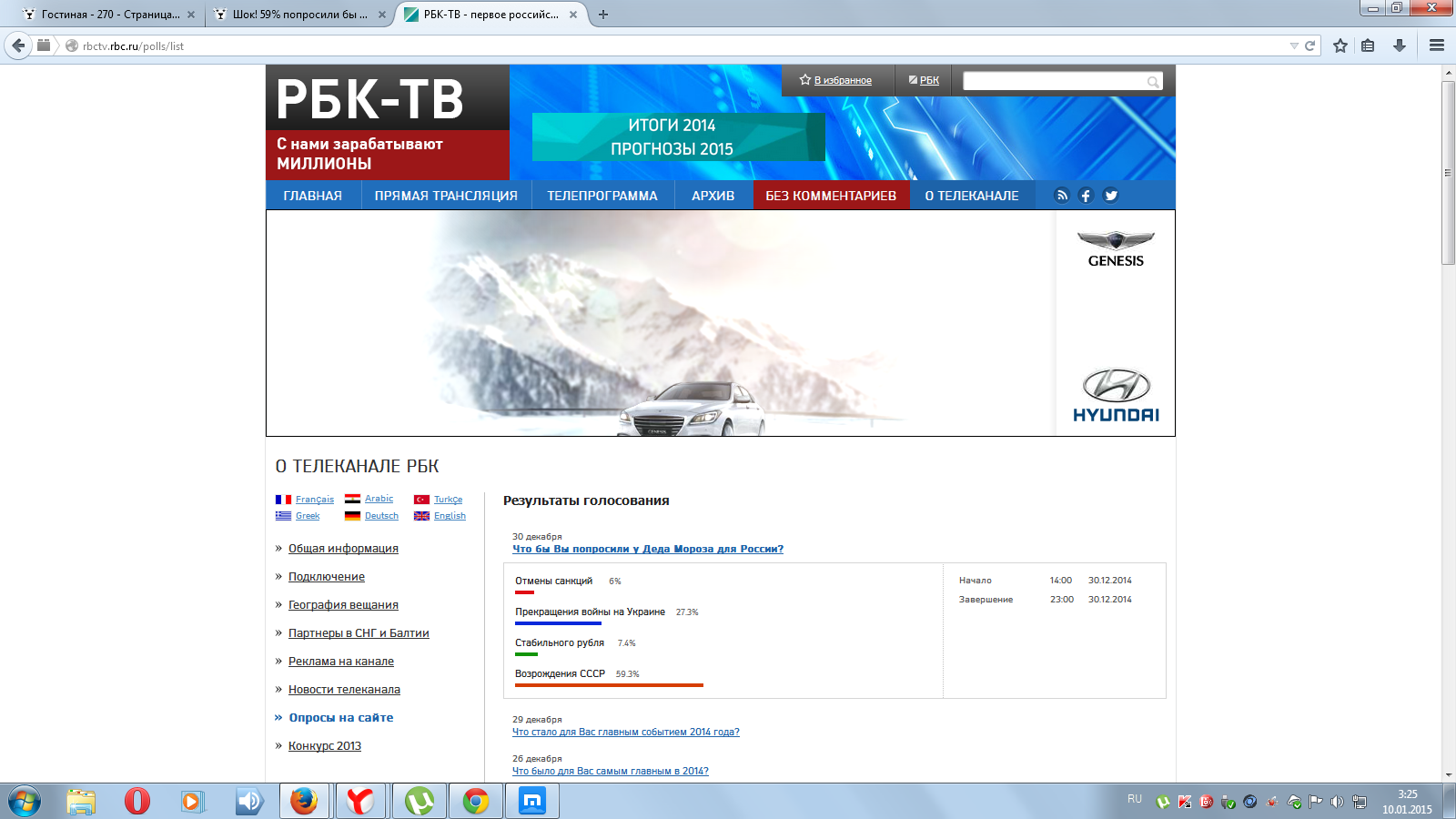This screenshot has width=1456, height=819.
Task: Open the bookmarks list icon
Action: pyautogui.click(x=1368, y=45)
